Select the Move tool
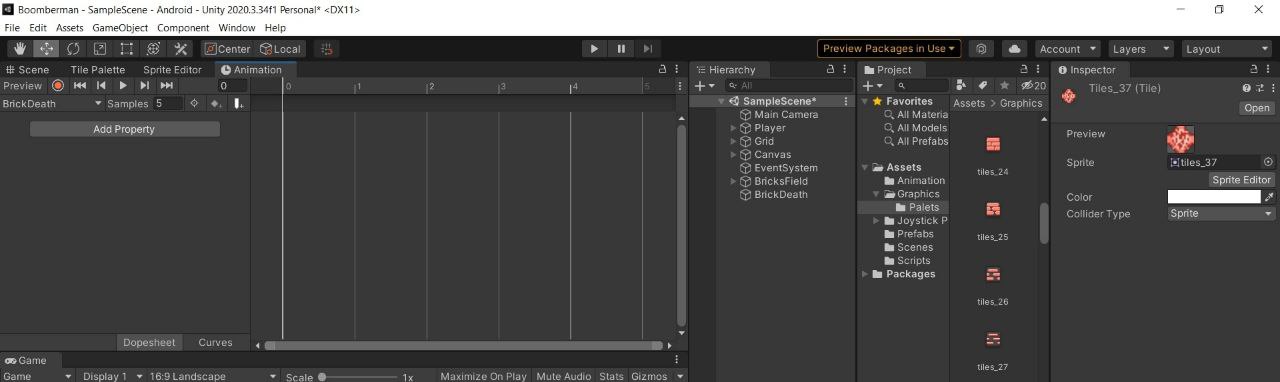1280x382 pixels. click(47, 49)
